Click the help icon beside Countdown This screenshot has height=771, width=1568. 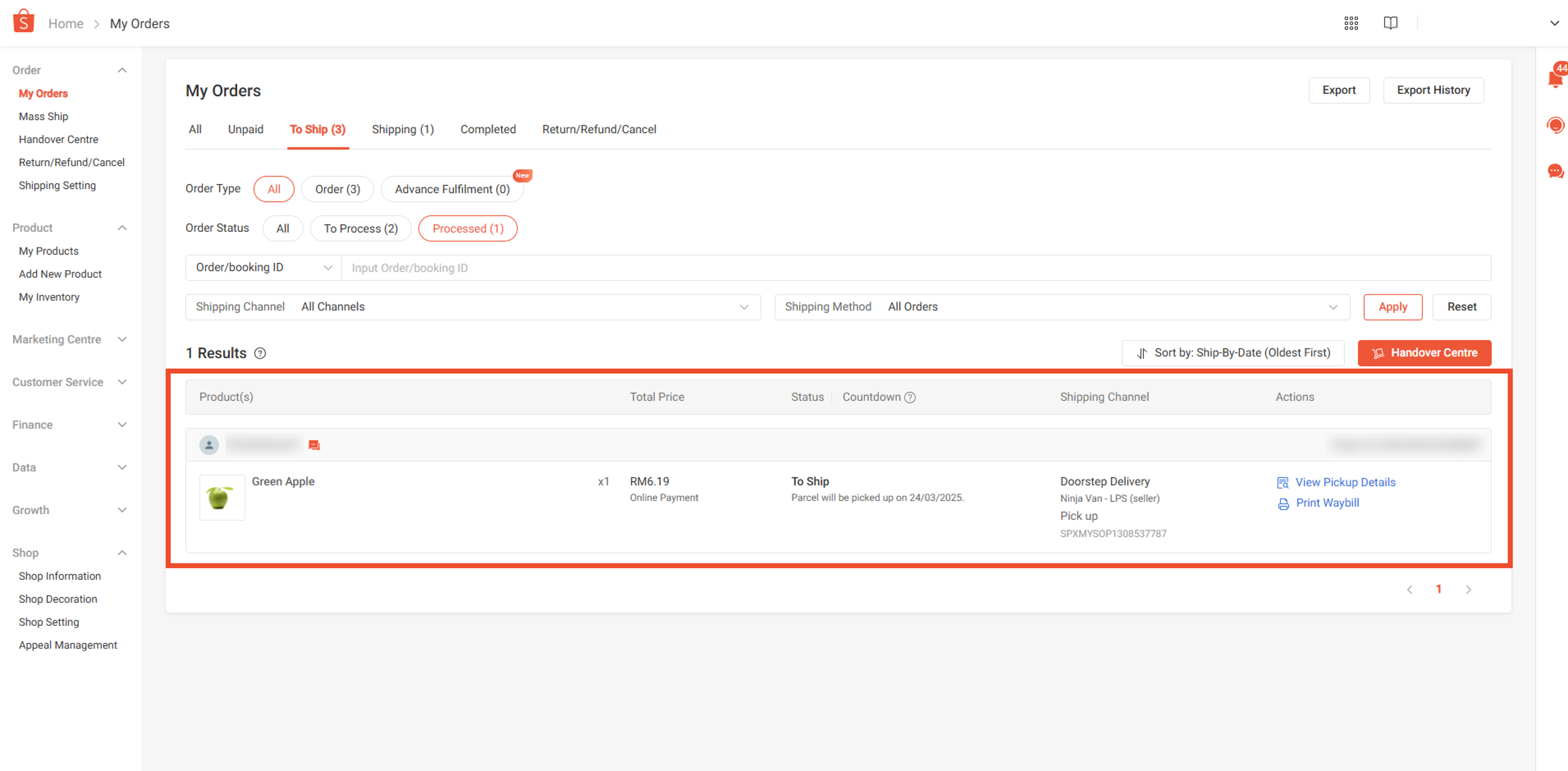coord(910,397)
